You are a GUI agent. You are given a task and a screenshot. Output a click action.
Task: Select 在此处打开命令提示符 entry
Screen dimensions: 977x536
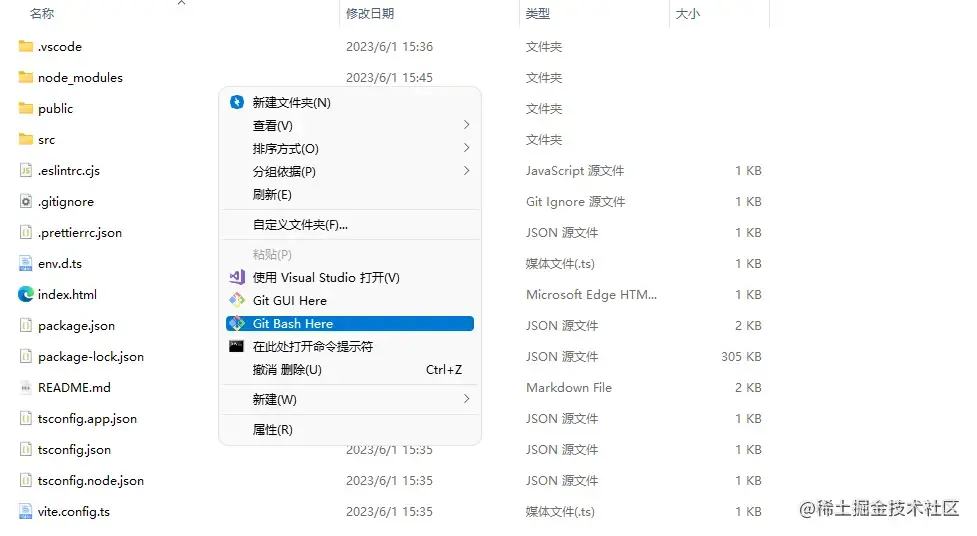coord(350,347)
